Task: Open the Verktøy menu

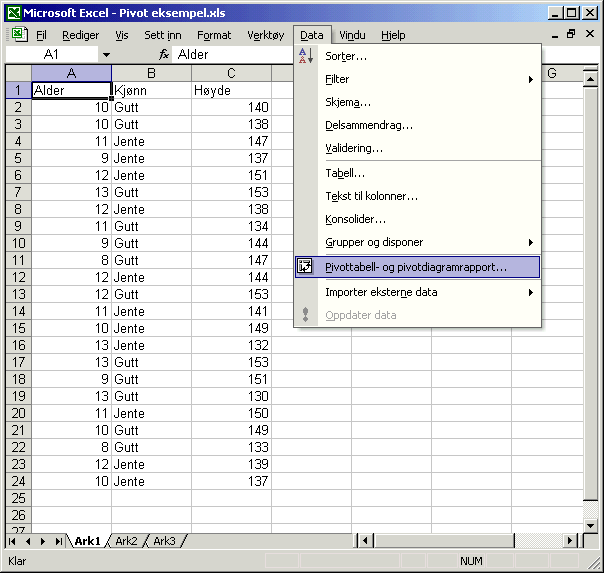Action: (265, 35)
